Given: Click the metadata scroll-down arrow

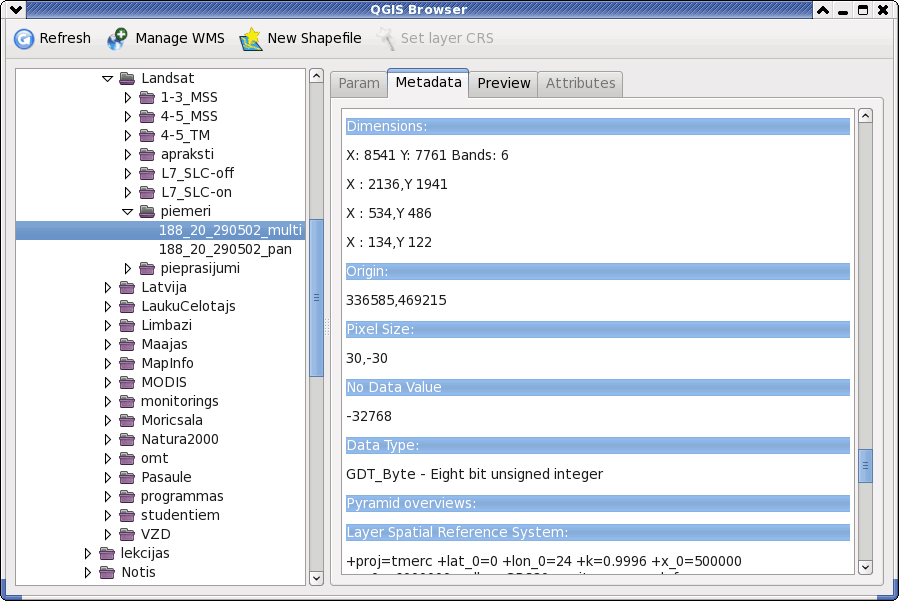Looking at the screenshot, I should pyautogui.click(x=865, y=567).
